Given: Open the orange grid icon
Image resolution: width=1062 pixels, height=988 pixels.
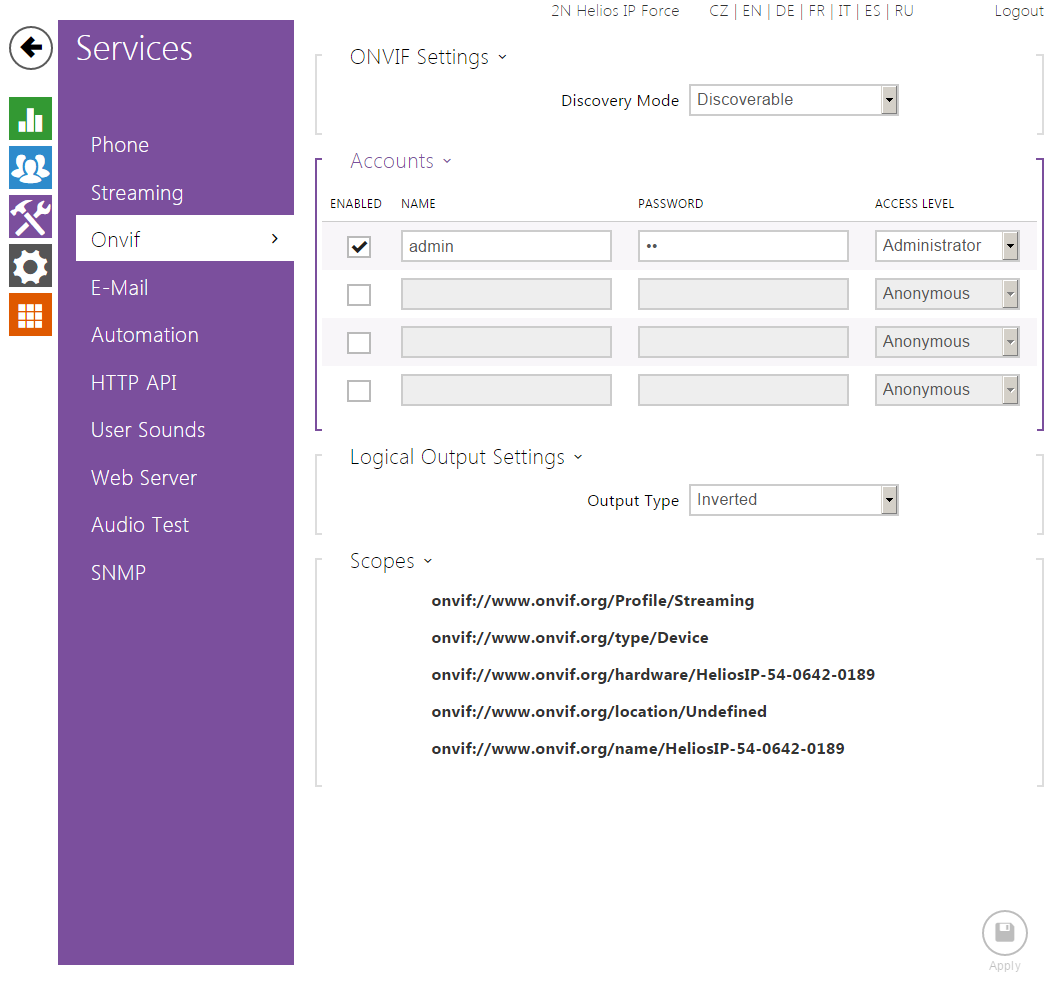Looking at the screenshot, I should click(30, 315).
